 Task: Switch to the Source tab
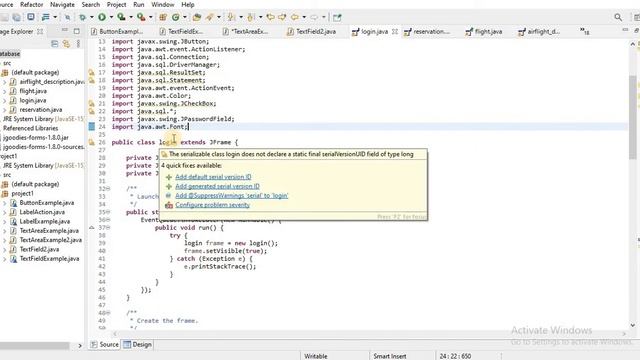104,344
